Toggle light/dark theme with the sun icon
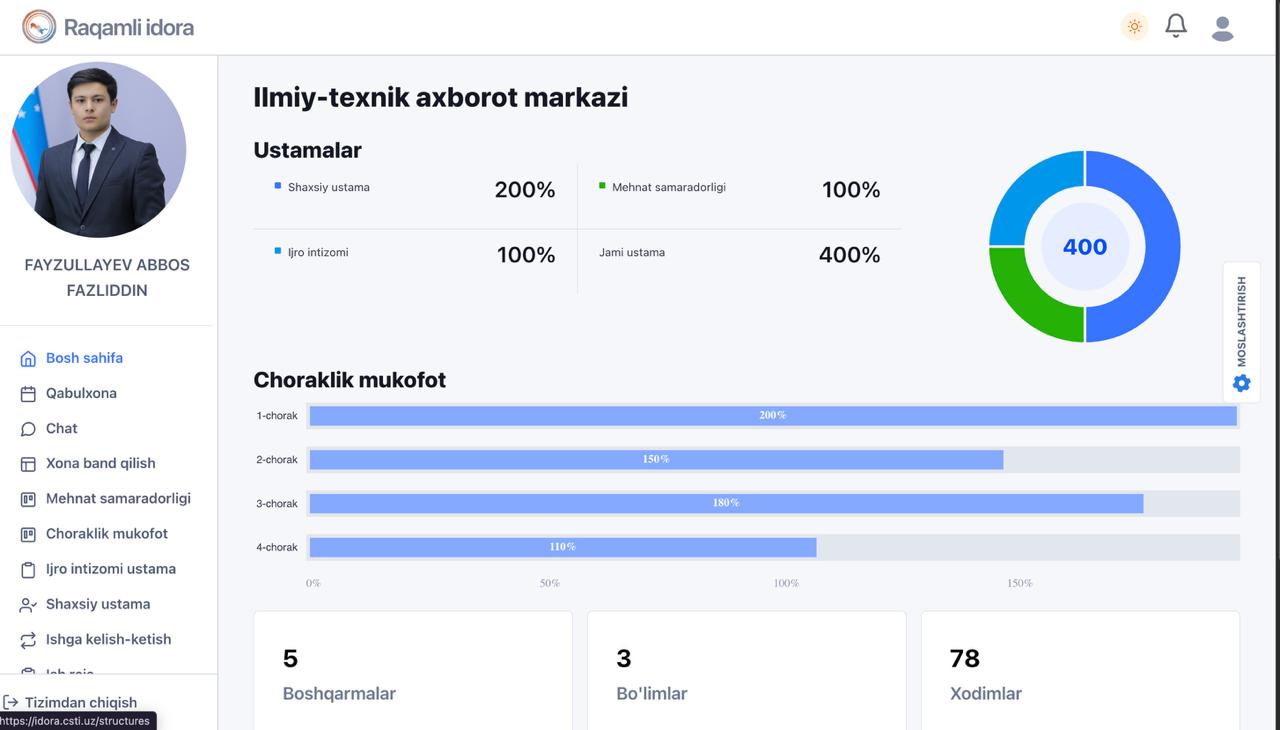This screenshot has width=1280, height=730. [1134, 26]
